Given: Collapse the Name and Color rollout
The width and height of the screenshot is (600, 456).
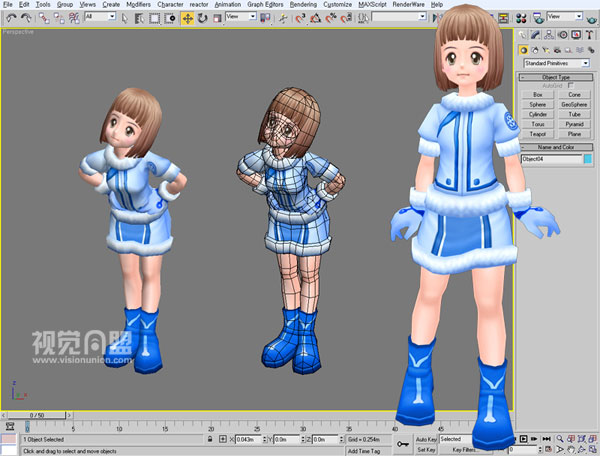Looking at the screenshot, I should 556,147.
